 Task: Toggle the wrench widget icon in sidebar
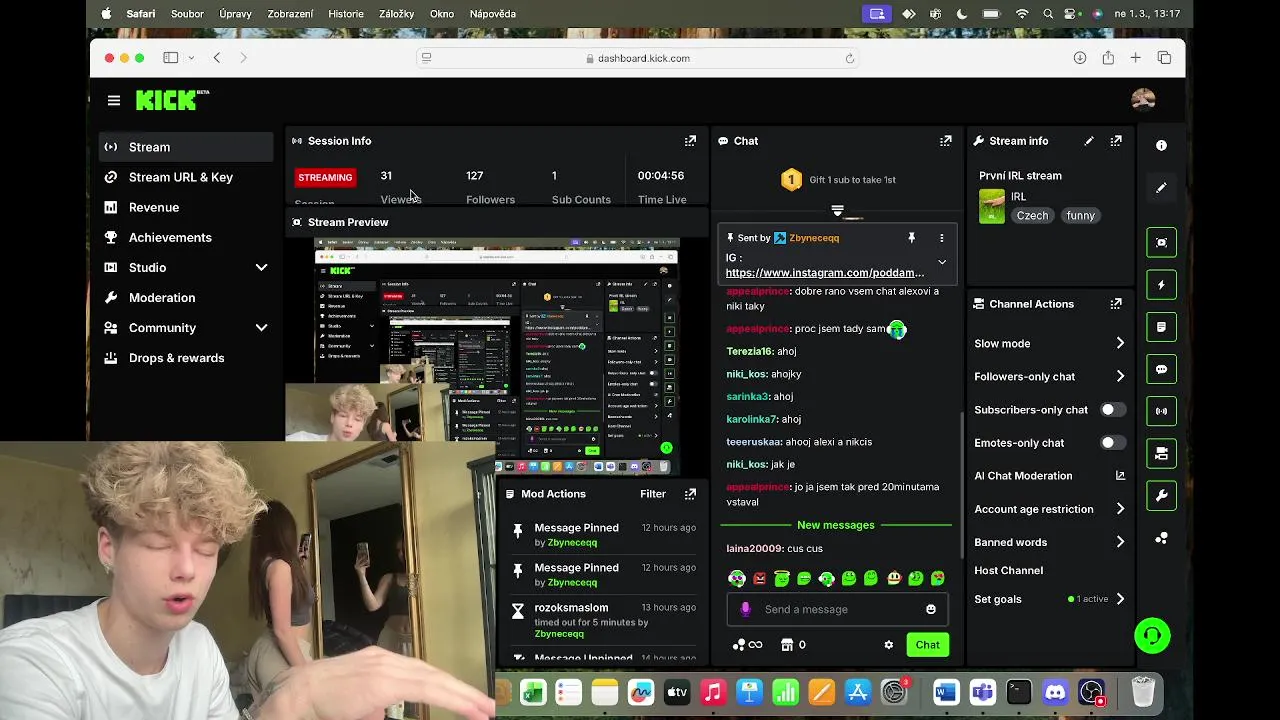point(1161,496)
